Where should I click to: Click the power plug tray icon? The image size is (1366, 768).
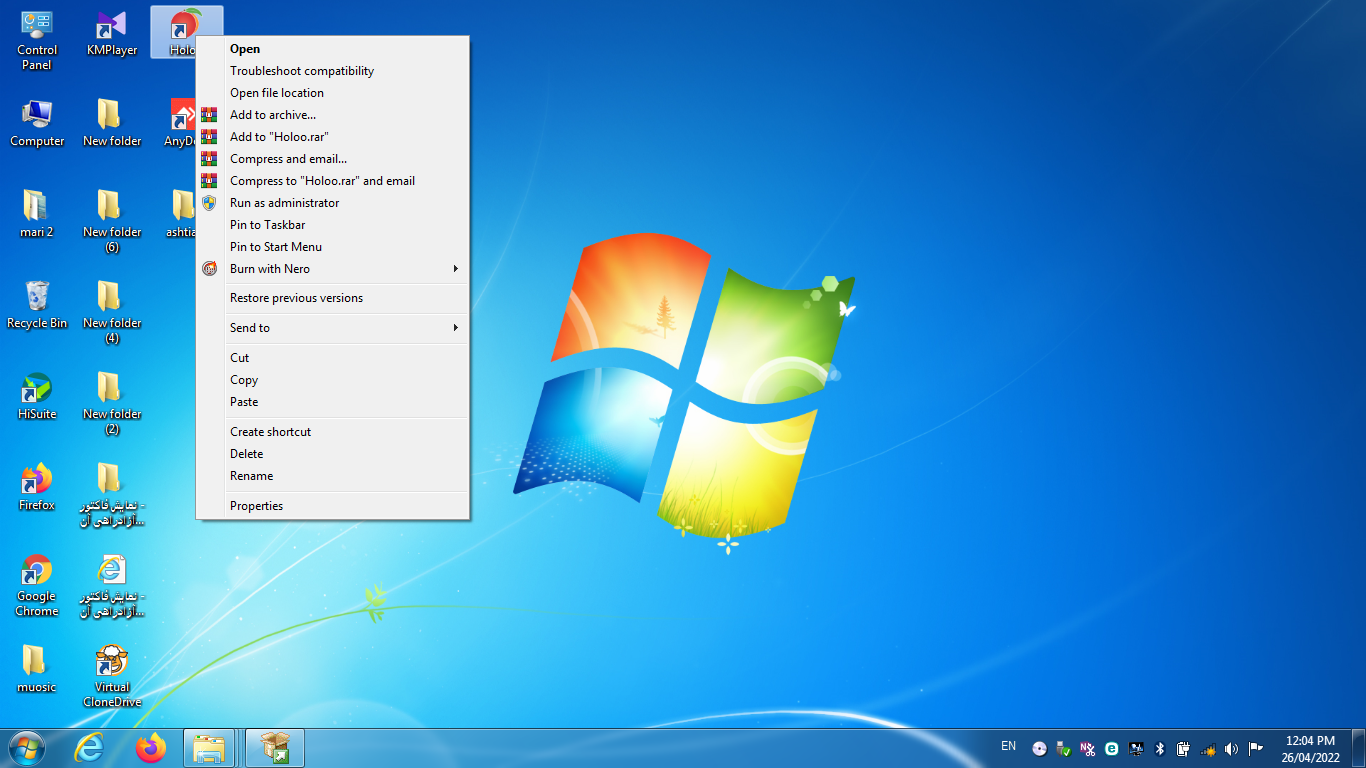tap(1184, 748)
